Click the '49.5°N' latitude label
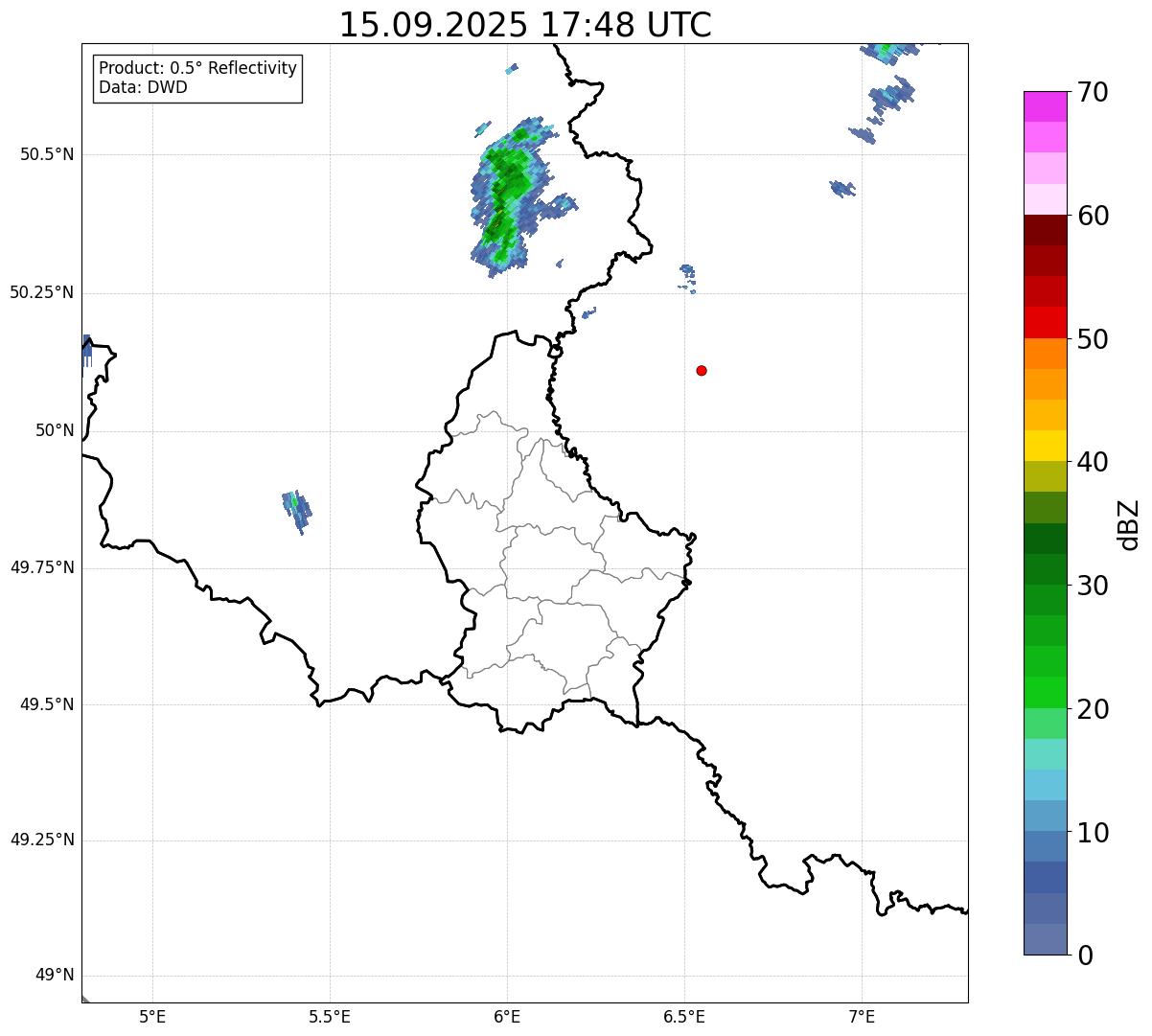This screenshot has width=1152, height=1036. (47, 704)
